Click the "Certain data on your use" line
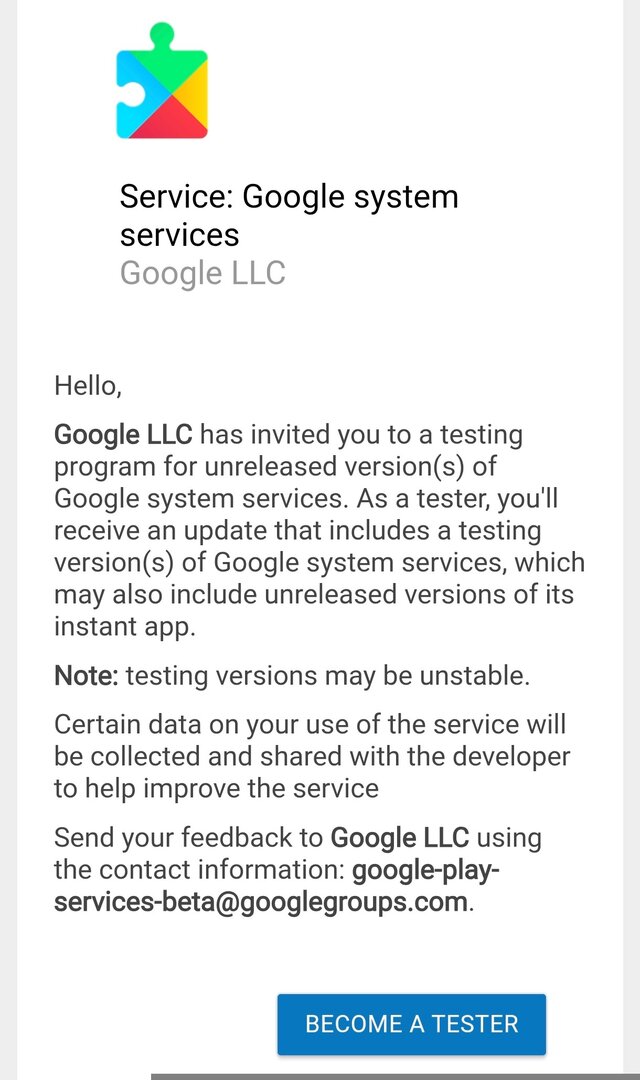This screenshot has width=640, height=1080. click(x=310, y=724)
